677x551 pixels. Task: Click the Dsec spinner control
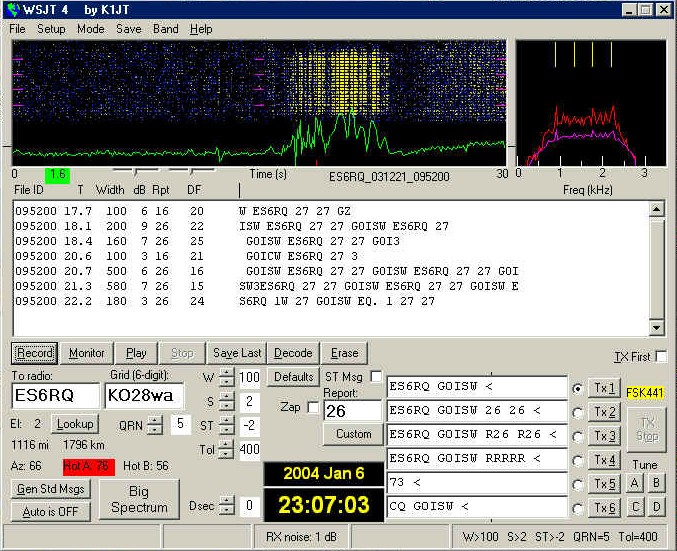pyautogui.click(x=226, y=506)
